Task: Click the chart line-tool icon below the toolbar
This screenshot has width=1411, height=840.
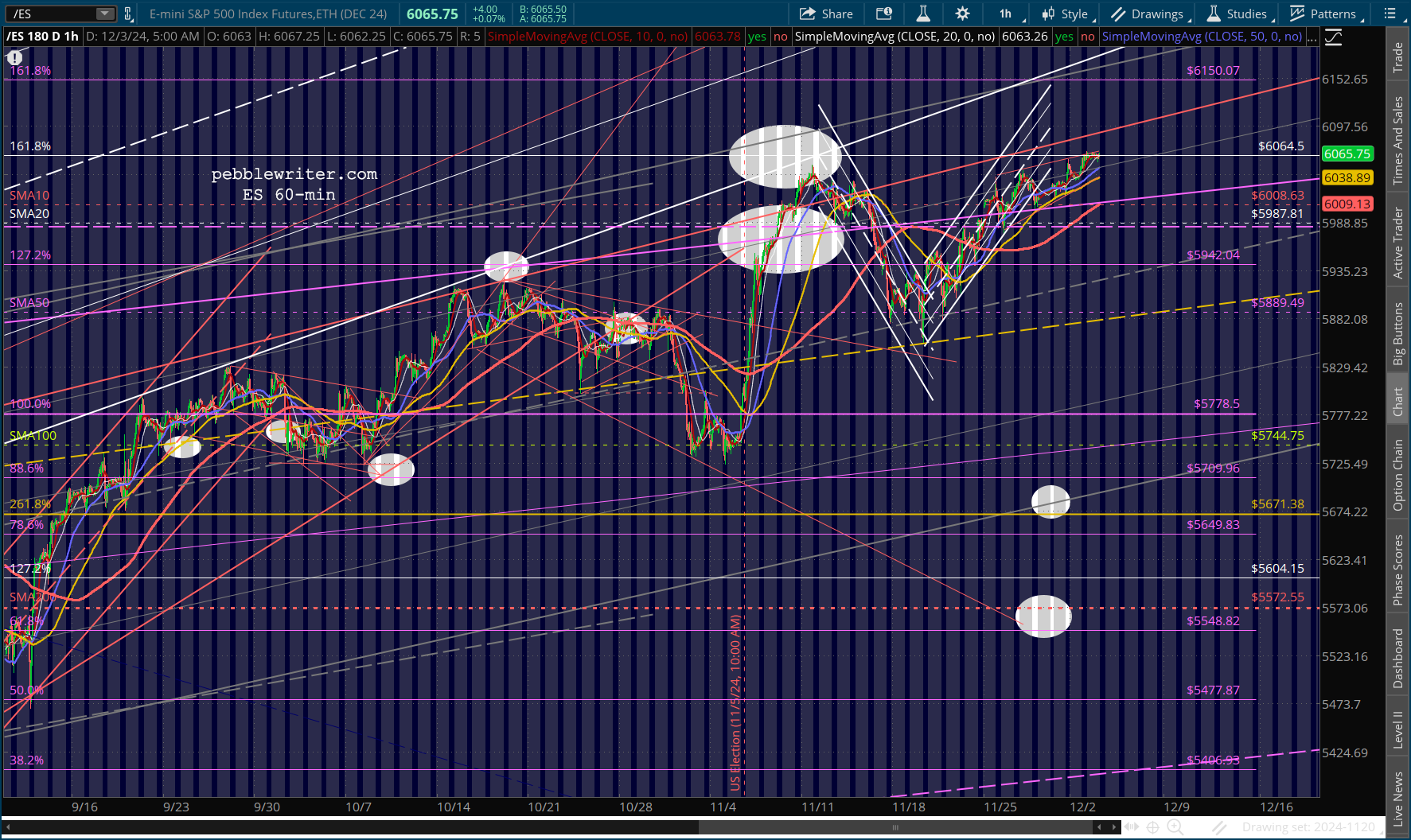Action: [1334, 37]
